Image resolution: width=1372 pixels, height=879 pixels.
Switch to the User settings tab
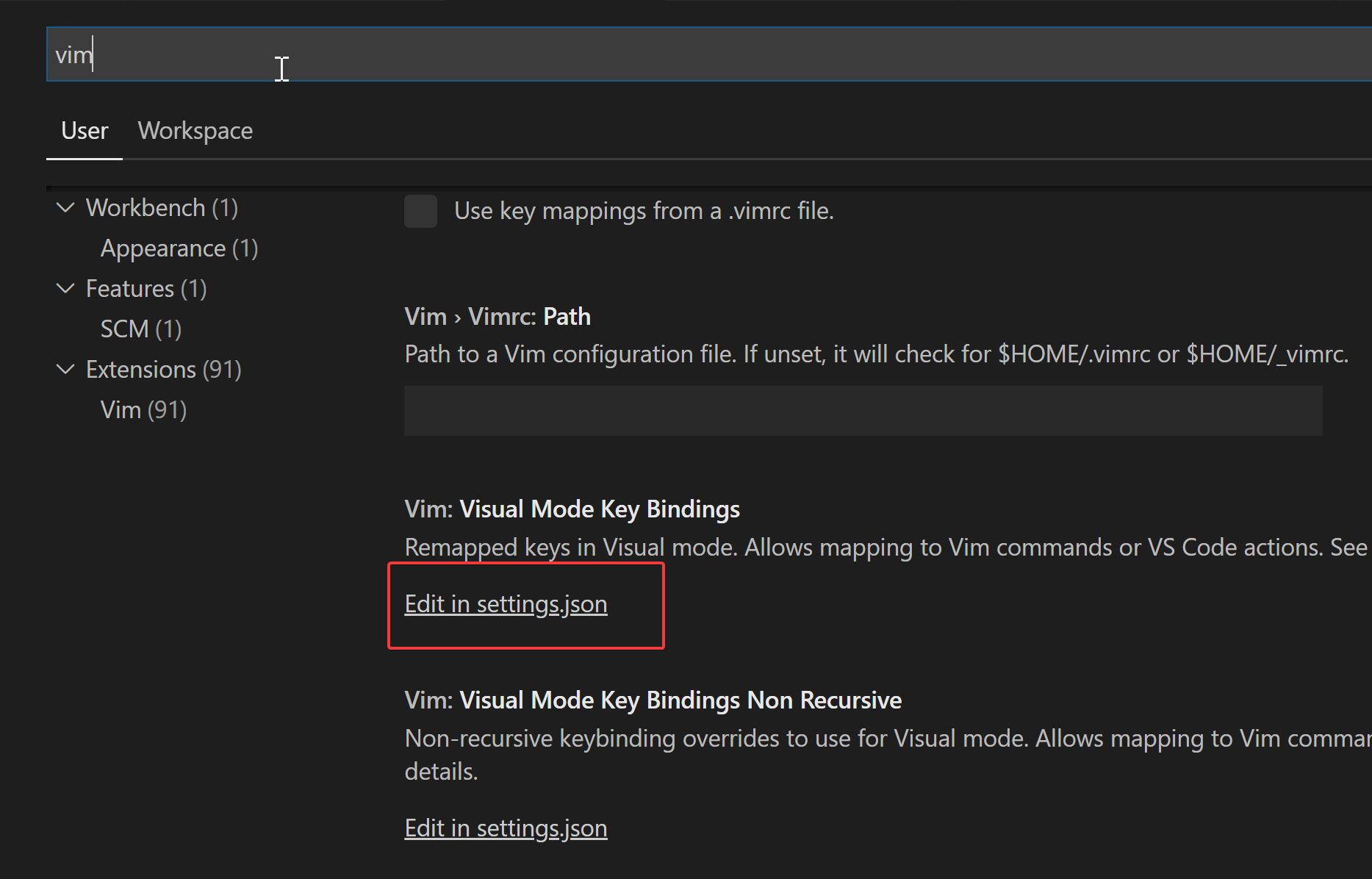click(x=85, y=131)
